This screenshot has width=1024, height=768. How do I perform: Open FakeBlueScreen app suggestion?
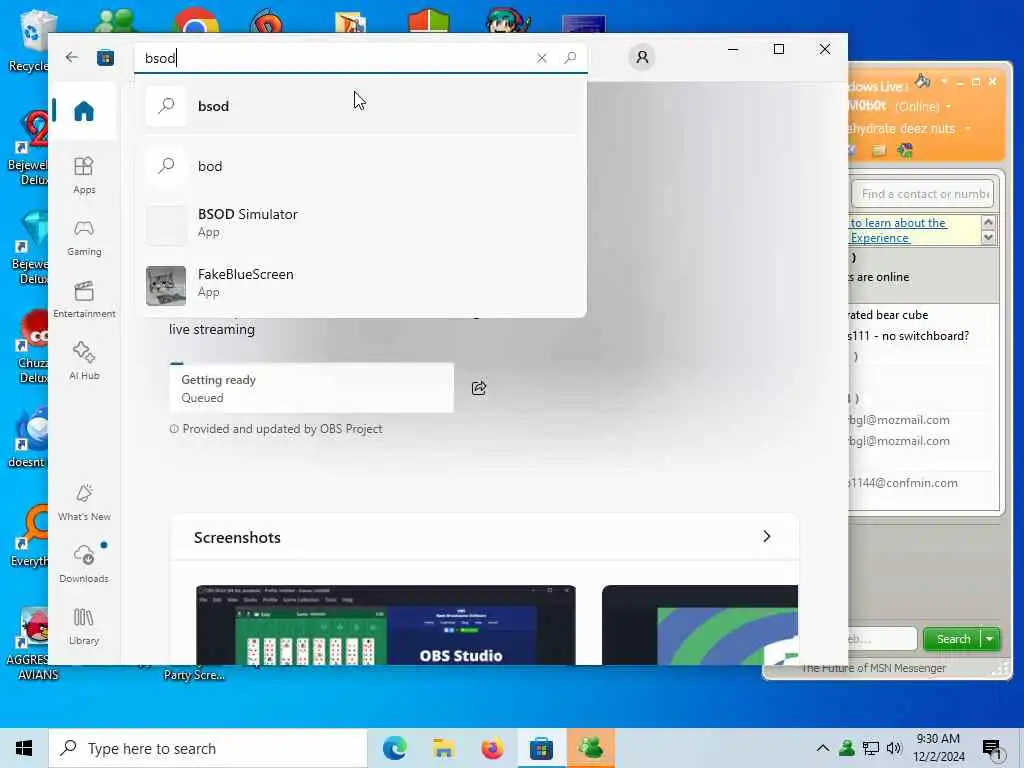click(x=361, y=284)
